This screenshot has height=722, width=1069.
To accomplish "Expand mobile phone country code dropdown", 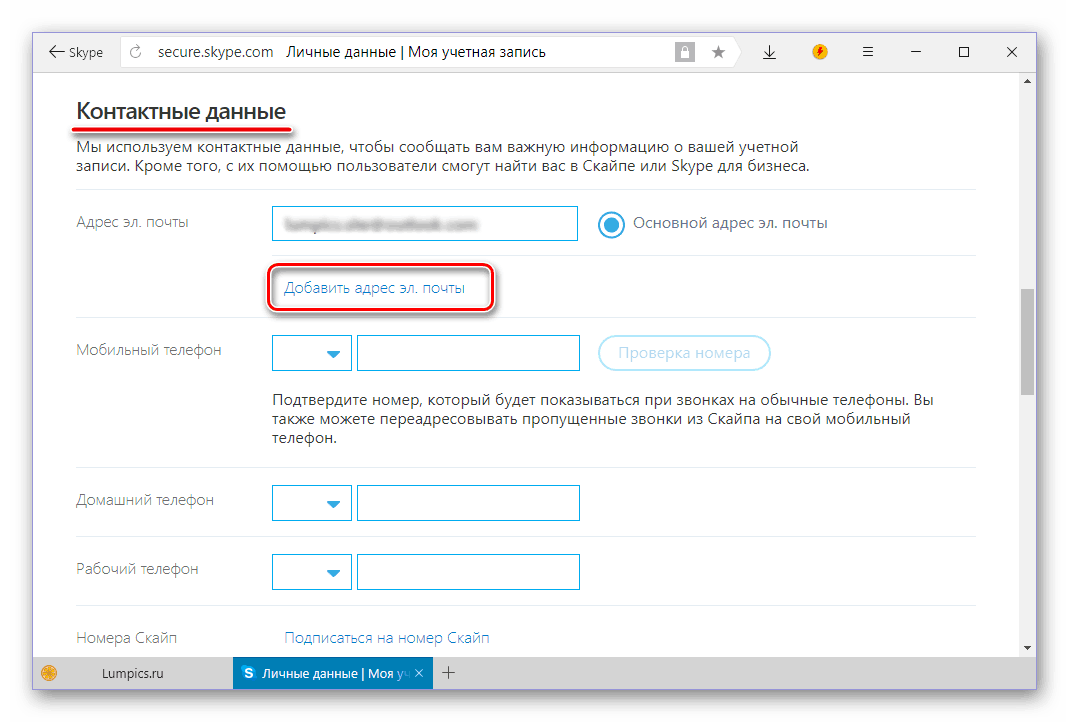I will coord(312,353).
